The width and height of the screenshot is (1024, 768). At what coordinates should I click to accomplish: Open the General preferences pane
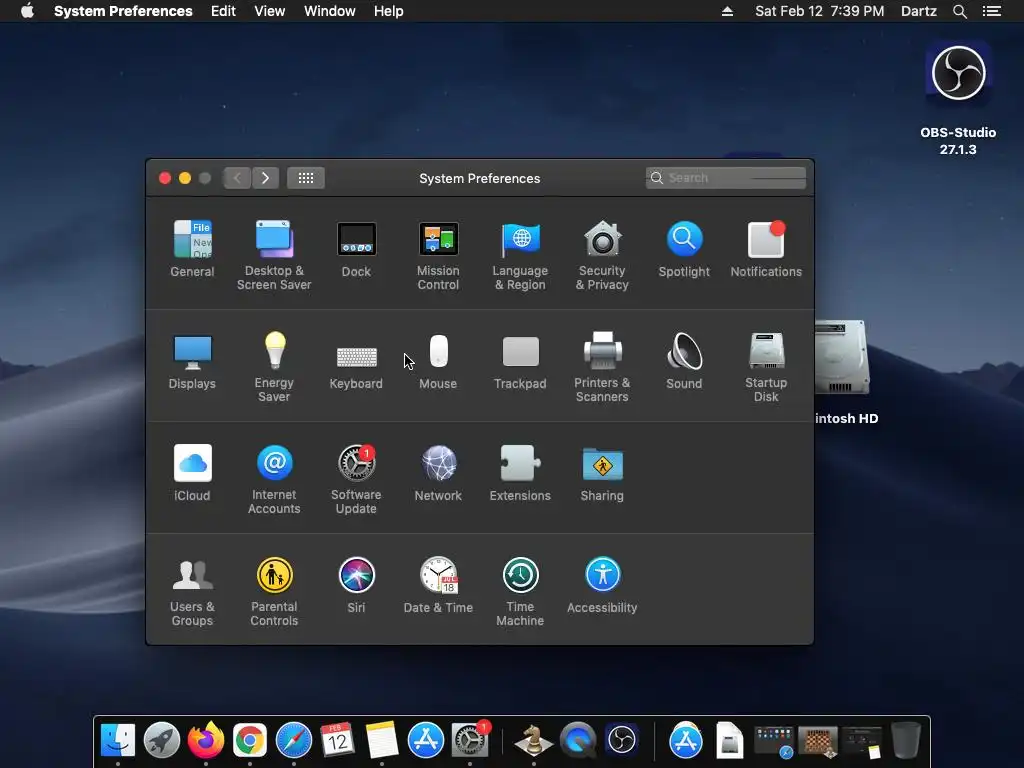point(192,249)
